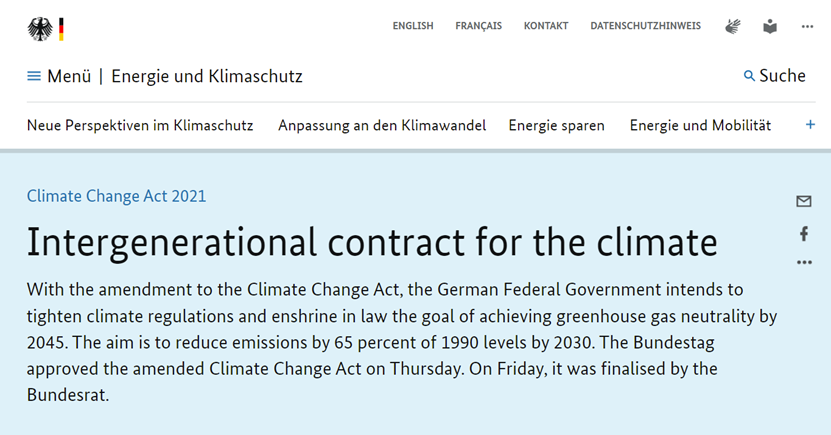The height and width of the screenshot is (435, 831).
Task: Switch language to English
Action: point(413,26)
